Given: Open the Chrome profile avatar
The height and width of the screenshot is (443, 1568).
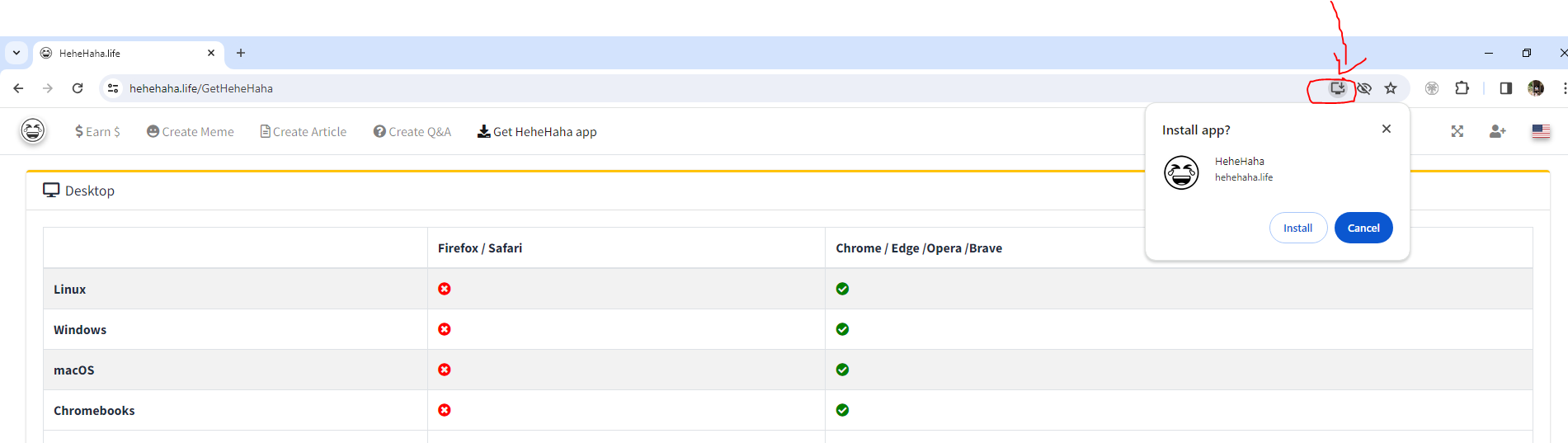Looking at the screenshot, I should coord(1535,88).
